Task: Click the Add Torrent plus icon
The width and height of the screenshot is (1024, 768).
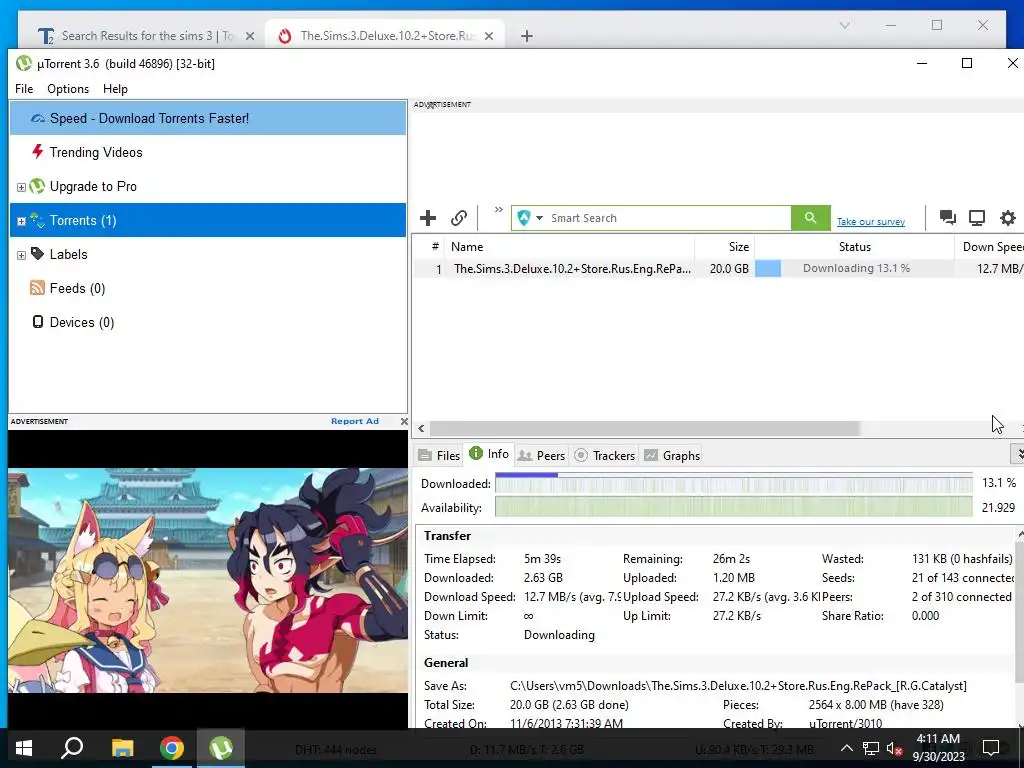Action: pyautogui.click(x=428, y=218)
